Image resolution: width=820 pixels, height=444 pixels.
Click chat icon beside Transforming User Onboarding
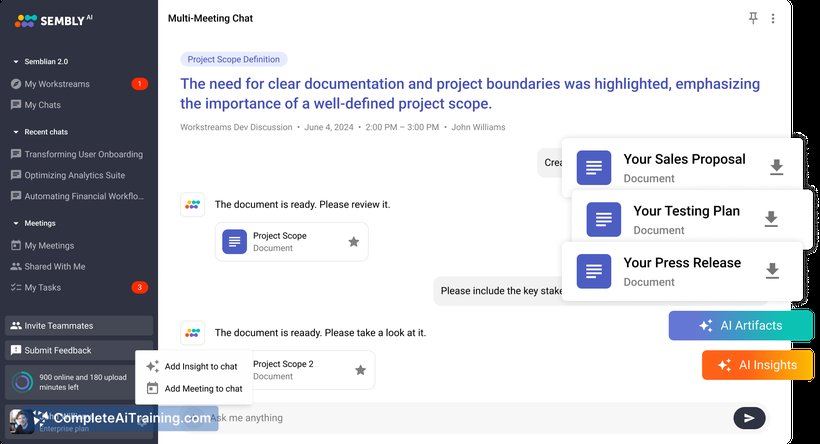coord(16,154)
